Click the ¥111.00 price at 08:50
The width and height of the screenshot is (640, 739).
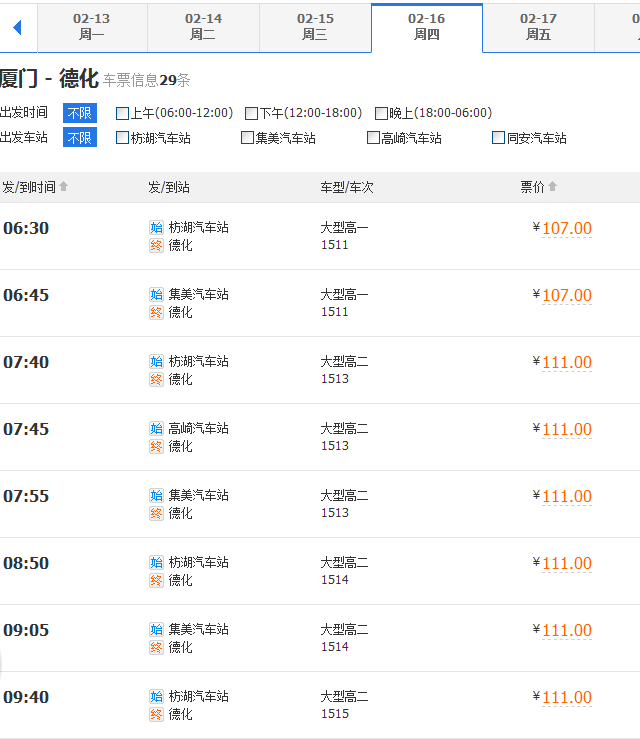(x=562, y=563)
